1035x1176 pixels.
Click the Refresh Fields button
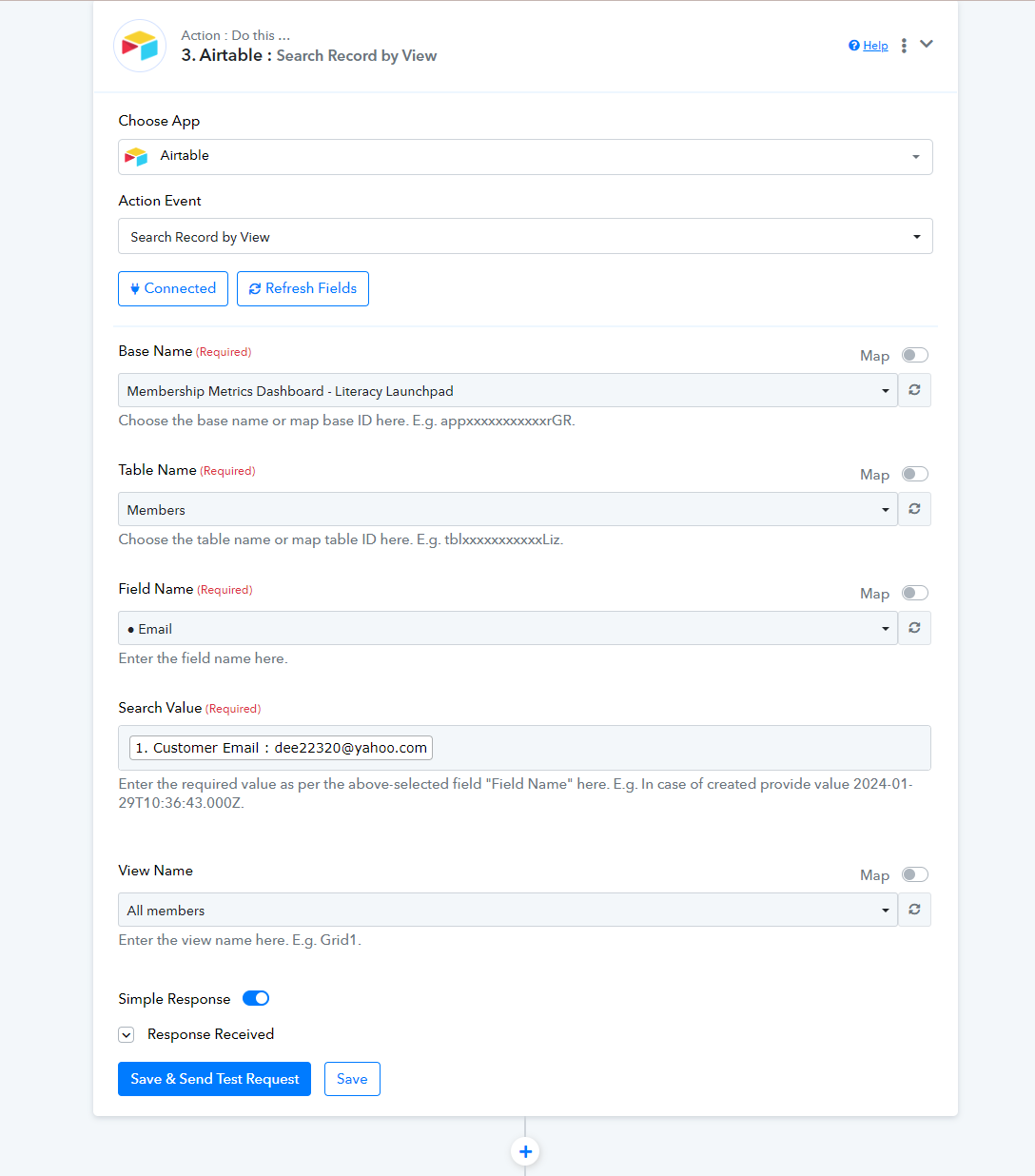tap(303, 288)
